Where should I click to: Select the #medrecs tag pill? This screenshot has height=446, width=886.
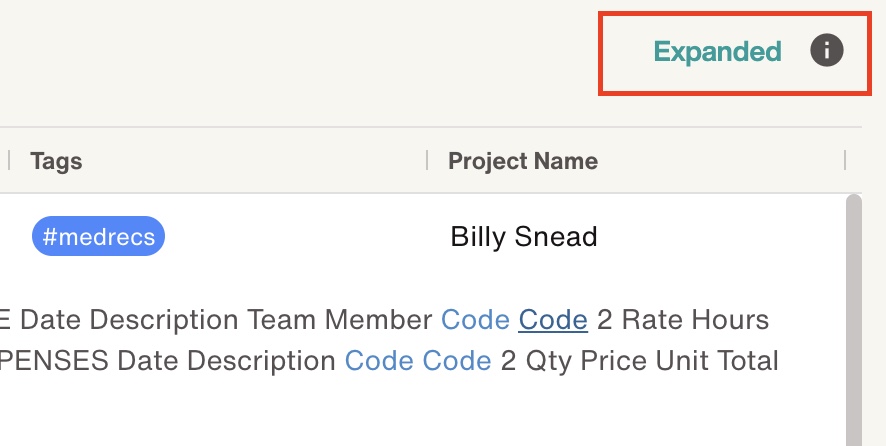click(x=98, y=237)
